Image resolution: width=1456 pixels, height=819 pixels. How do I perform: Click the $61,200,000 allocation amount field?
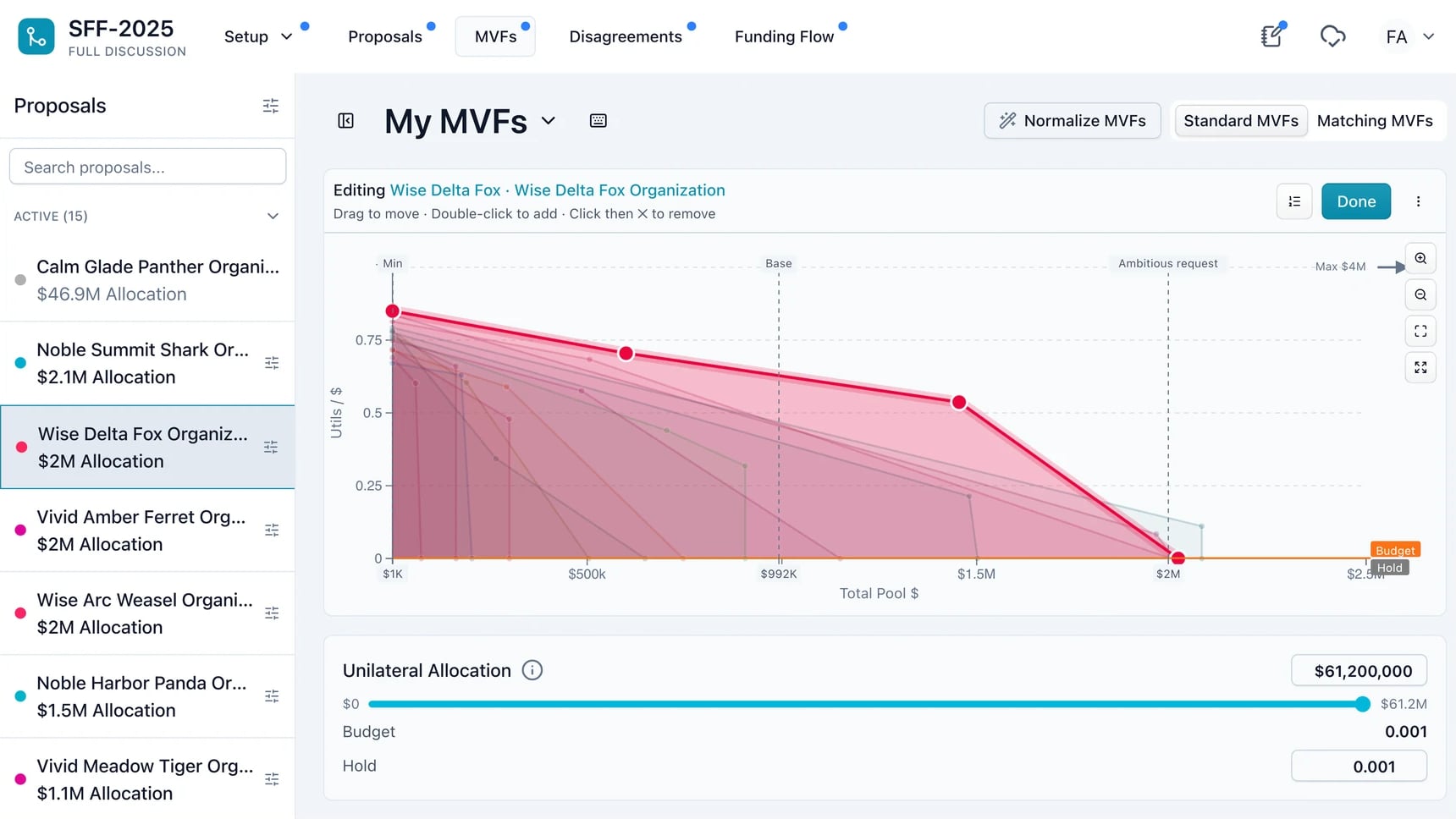(x=1359, y=671)
